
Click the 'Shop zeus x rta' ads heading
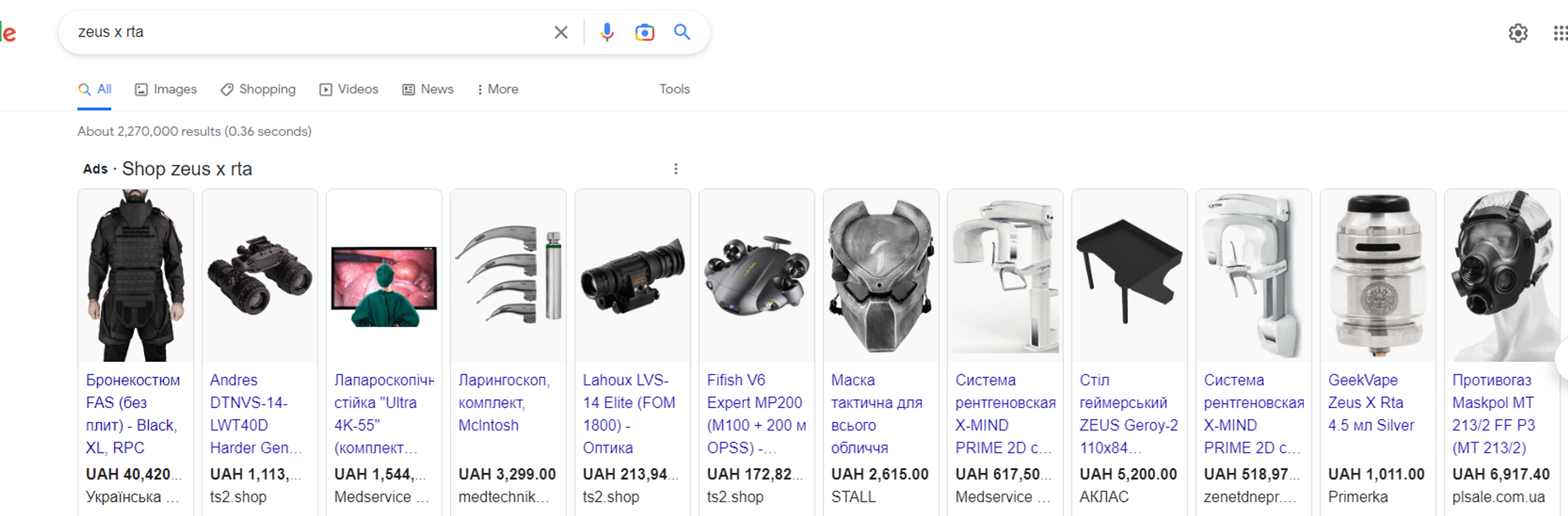point(187,169)
